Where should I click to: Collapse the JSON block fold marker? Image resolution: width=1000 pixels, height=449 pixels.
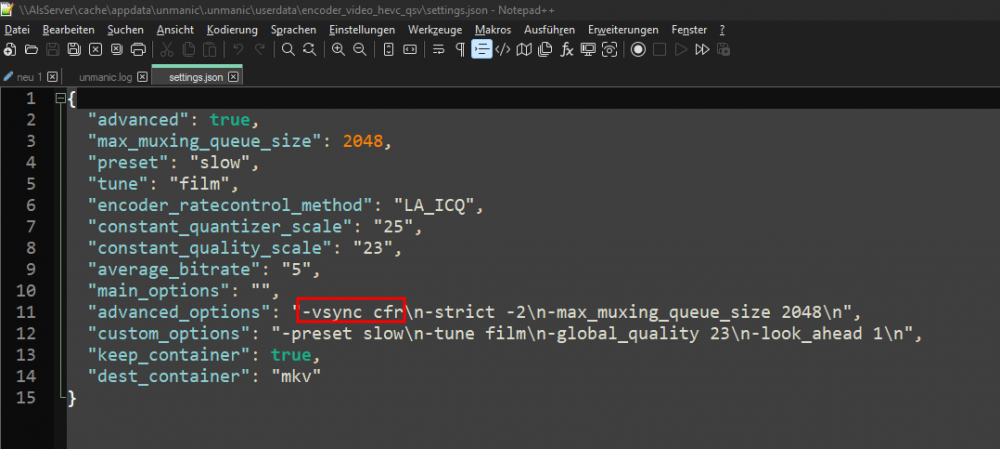[61, 98]
